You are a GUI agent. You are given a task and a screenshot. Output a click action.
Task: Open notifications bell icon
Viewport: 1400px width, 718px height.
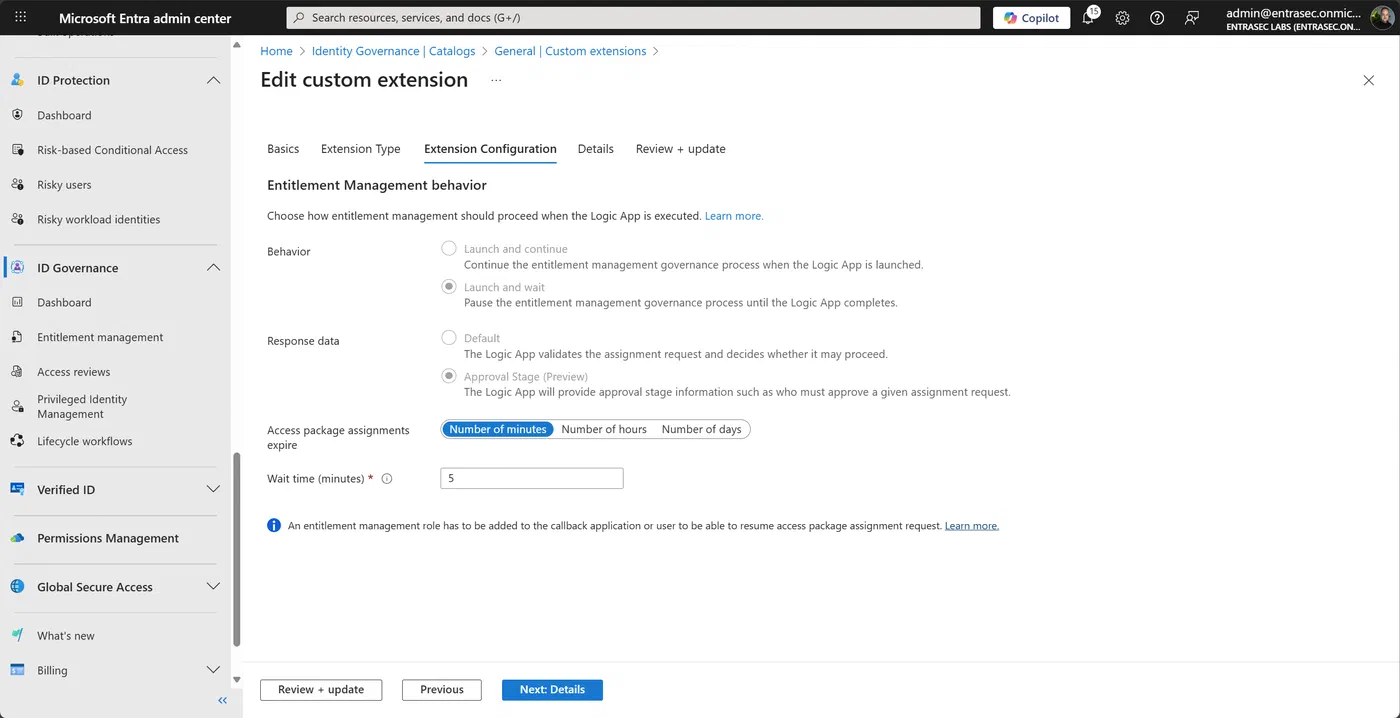tap(1088, 18)
